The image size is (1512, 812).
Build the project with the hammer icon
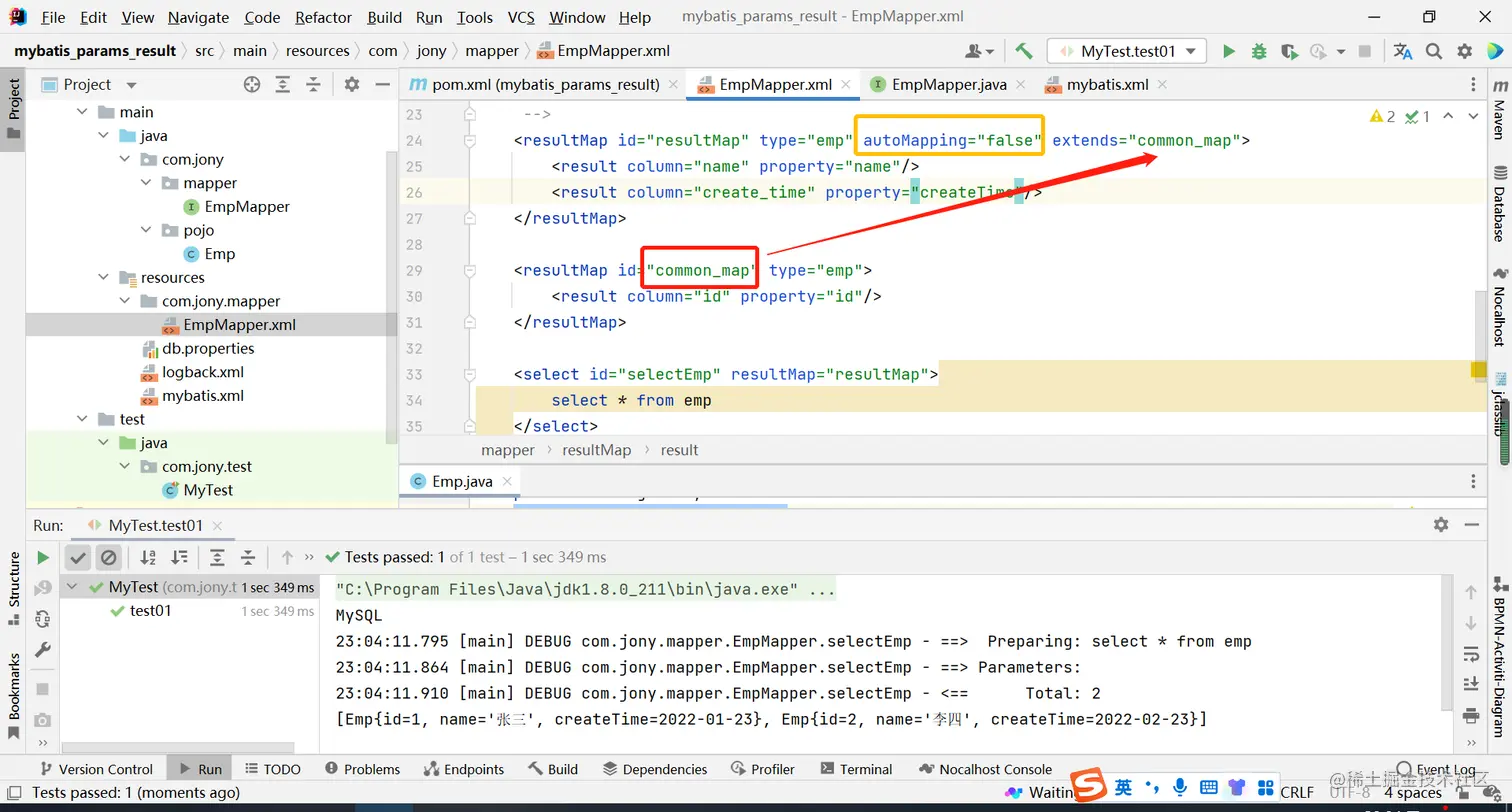pos(1023,51)
